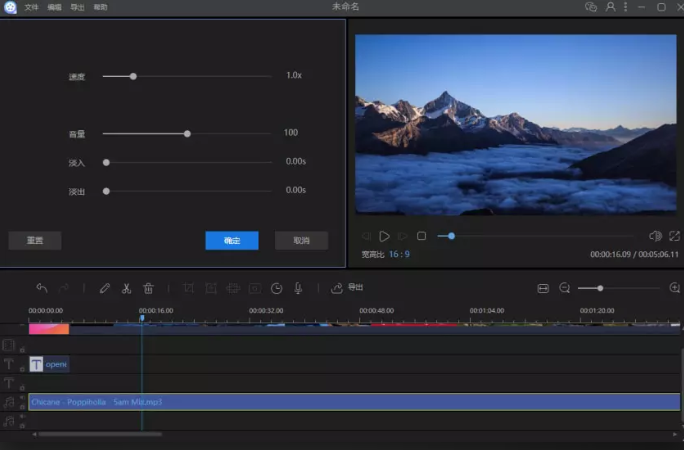Click the zoom-to-fit timeline icon
Image resolution: width=684 pixels, height=450 pixels.
click(x=543, y=288)
